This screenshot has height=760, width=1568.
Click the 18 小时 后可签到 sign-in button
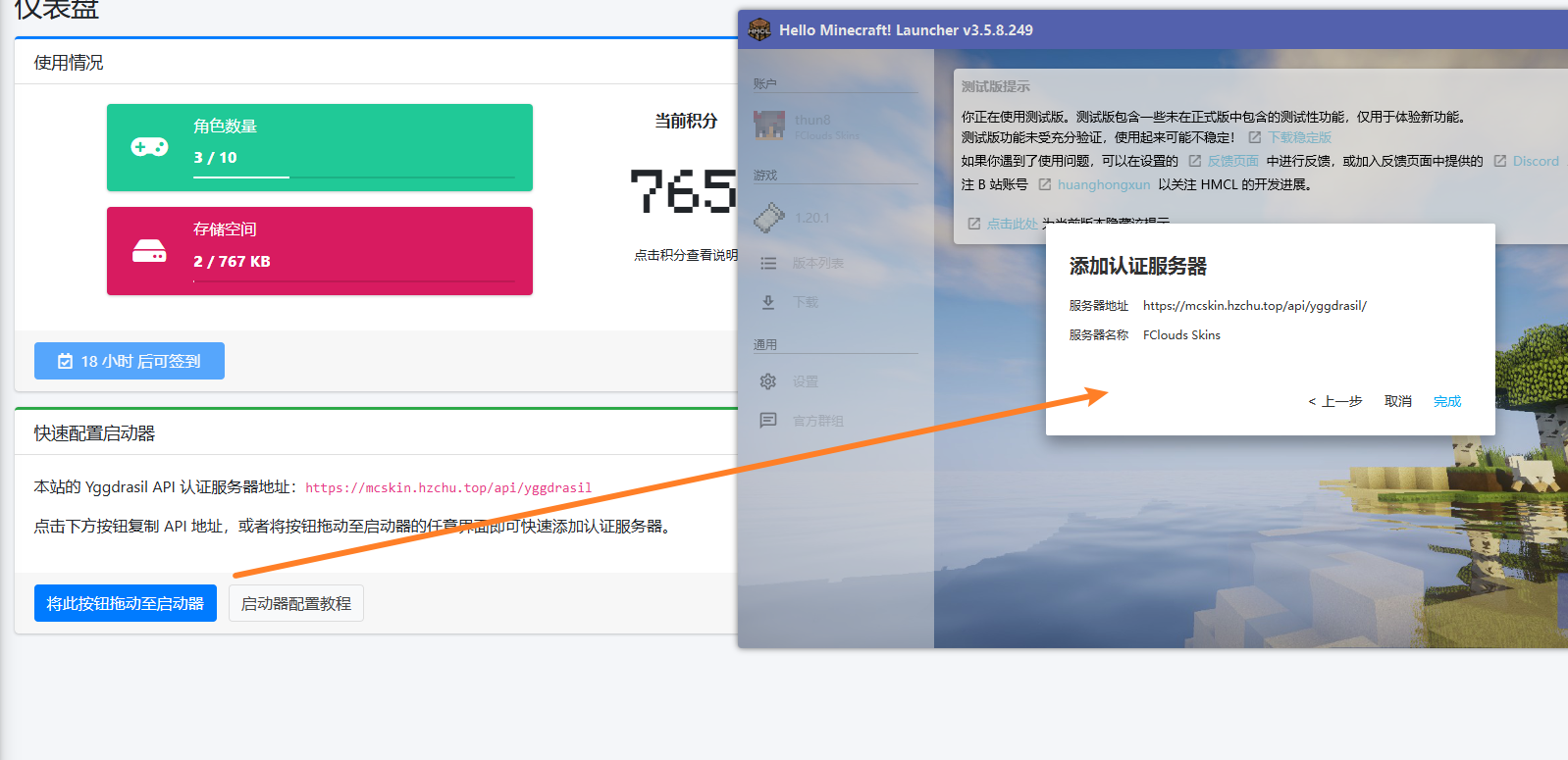[x=130, y=361]
